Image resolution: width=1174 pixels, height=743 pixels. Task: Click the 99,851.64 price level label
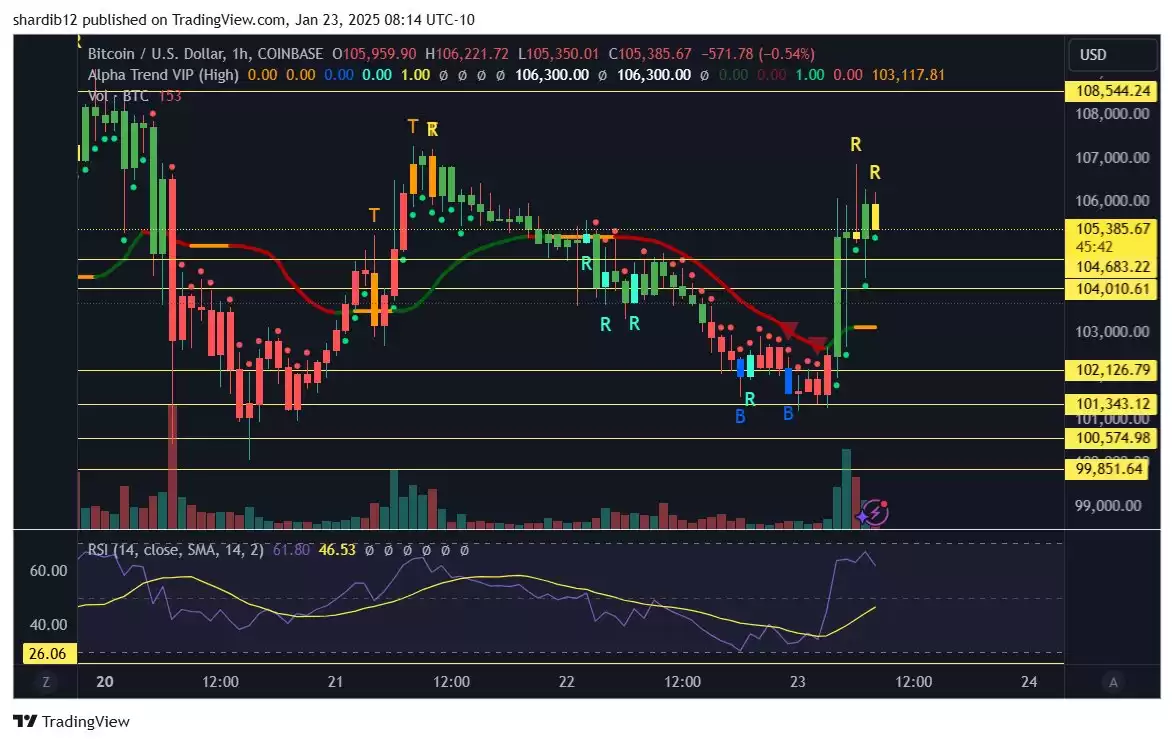point(1109,469)
